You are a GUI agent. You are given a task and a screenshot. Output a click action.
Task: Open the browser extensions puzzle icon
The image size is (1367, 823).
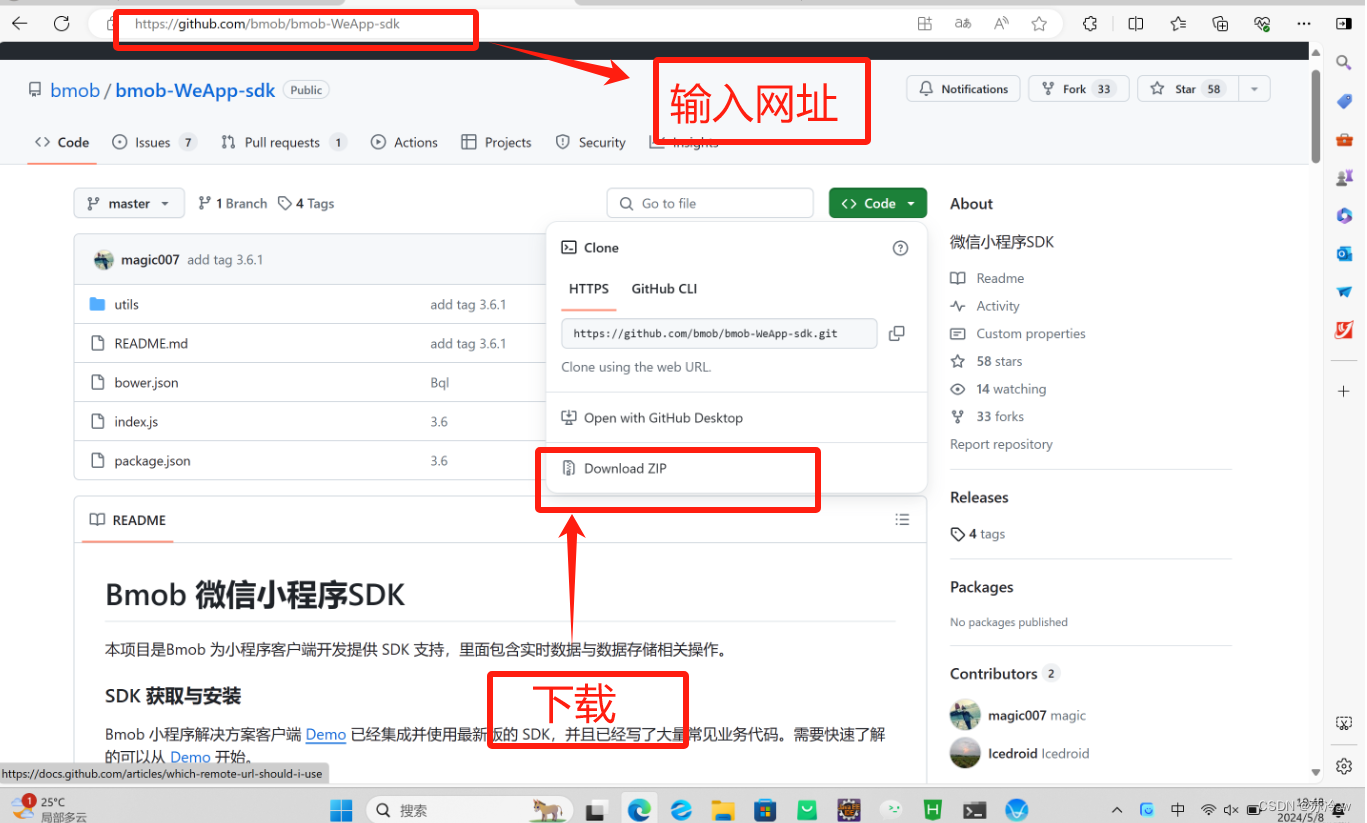coord(1090,23)
